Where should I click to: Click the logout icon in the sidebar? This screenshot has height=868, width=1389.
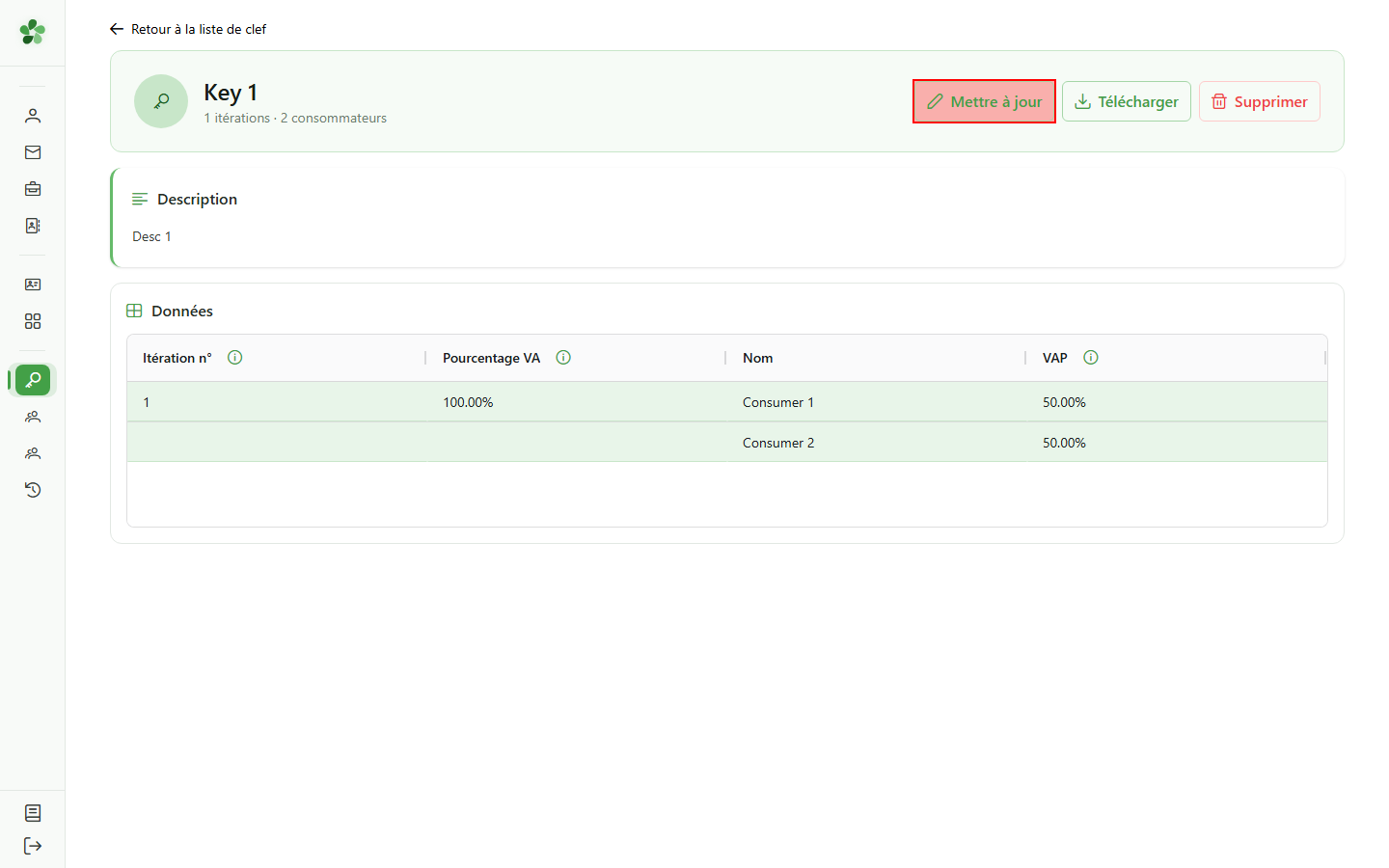pyautogui.click(x=33, y=846)
